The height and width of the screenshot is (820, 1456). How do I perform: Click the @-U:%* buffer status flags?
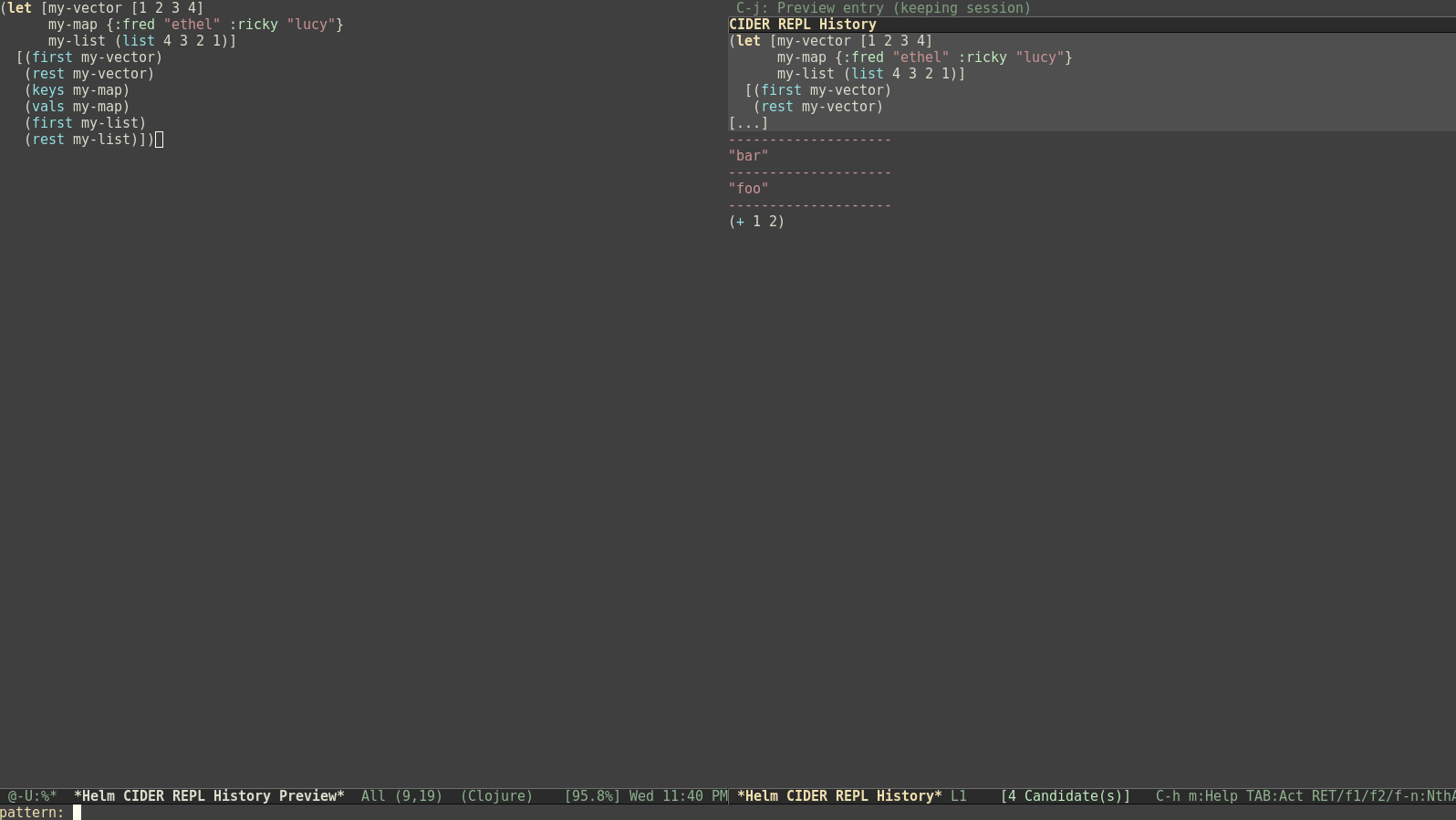click(x=33, y=796)
